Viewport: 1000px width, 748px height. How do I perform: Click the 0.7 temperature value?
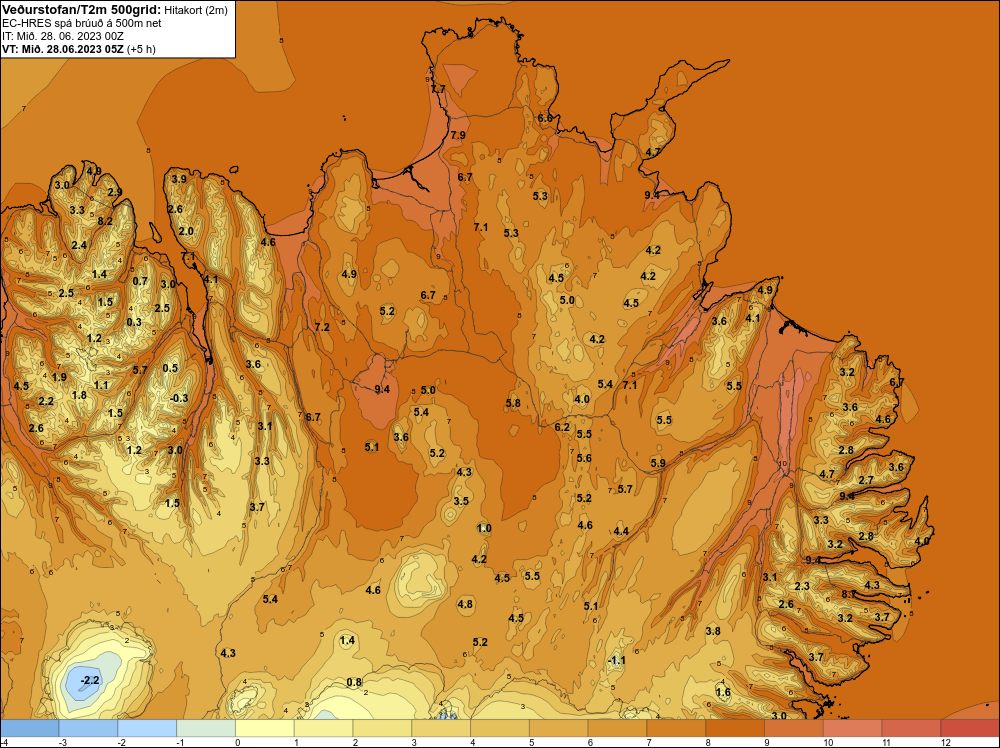point(140,281)
